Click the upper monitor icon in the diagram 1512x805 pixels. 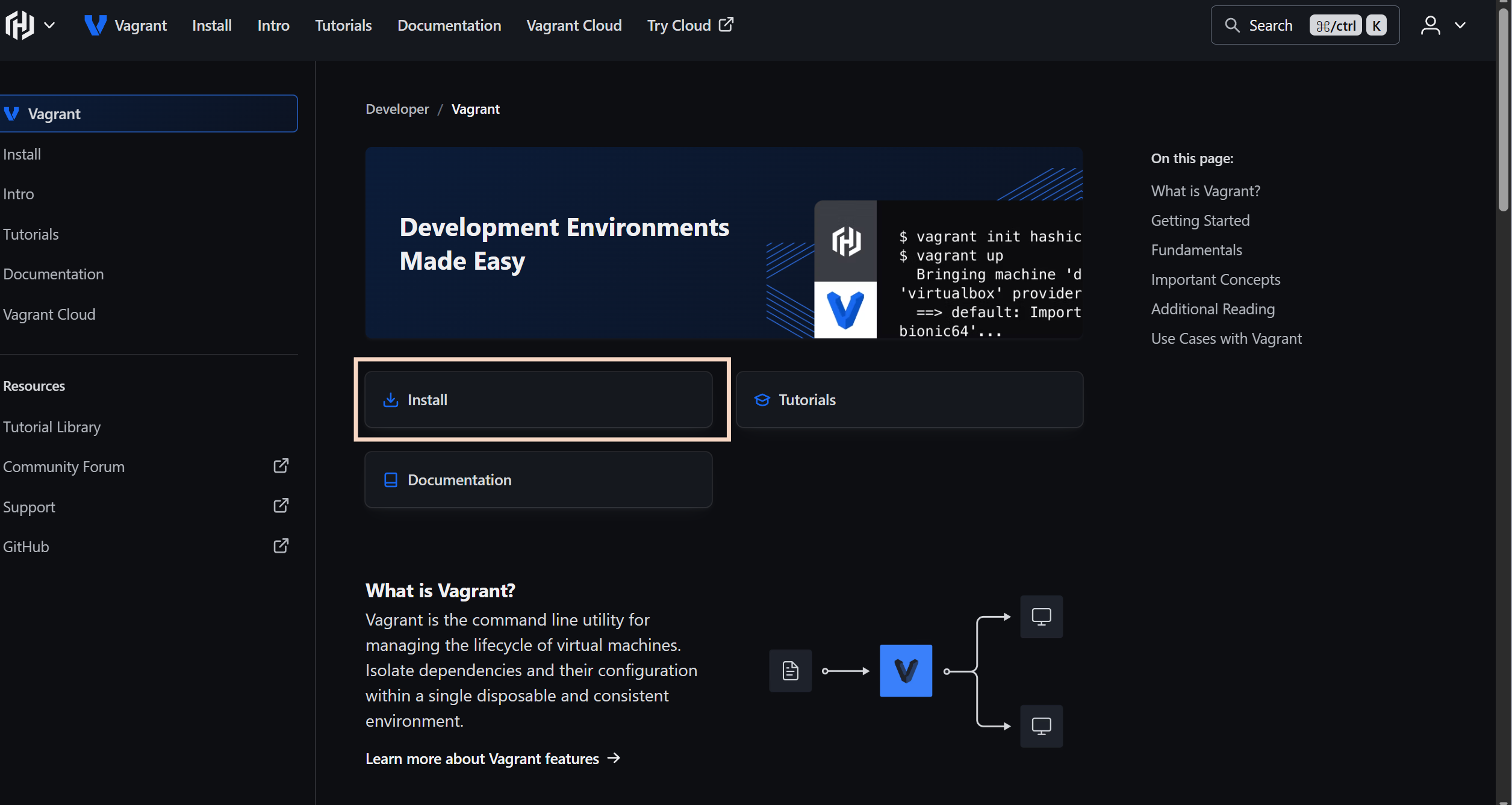1041,617
